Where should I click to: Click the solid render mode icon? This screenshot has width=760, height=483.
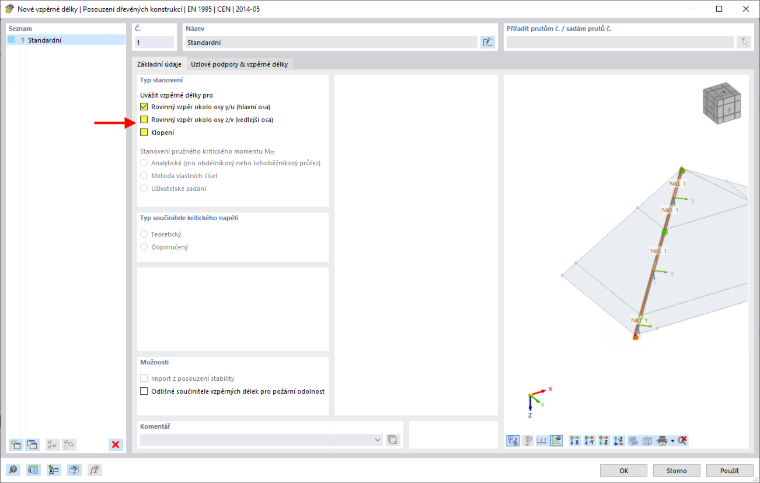point(633,440)
